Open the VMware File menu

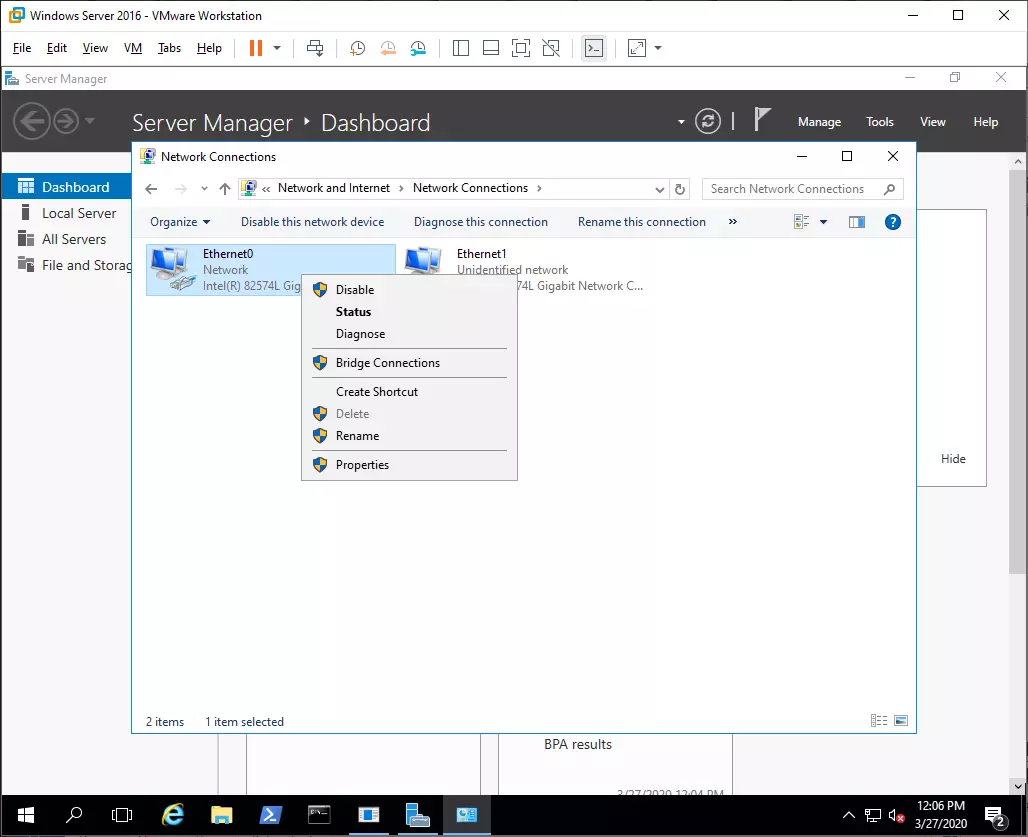(x=22, y=48)
